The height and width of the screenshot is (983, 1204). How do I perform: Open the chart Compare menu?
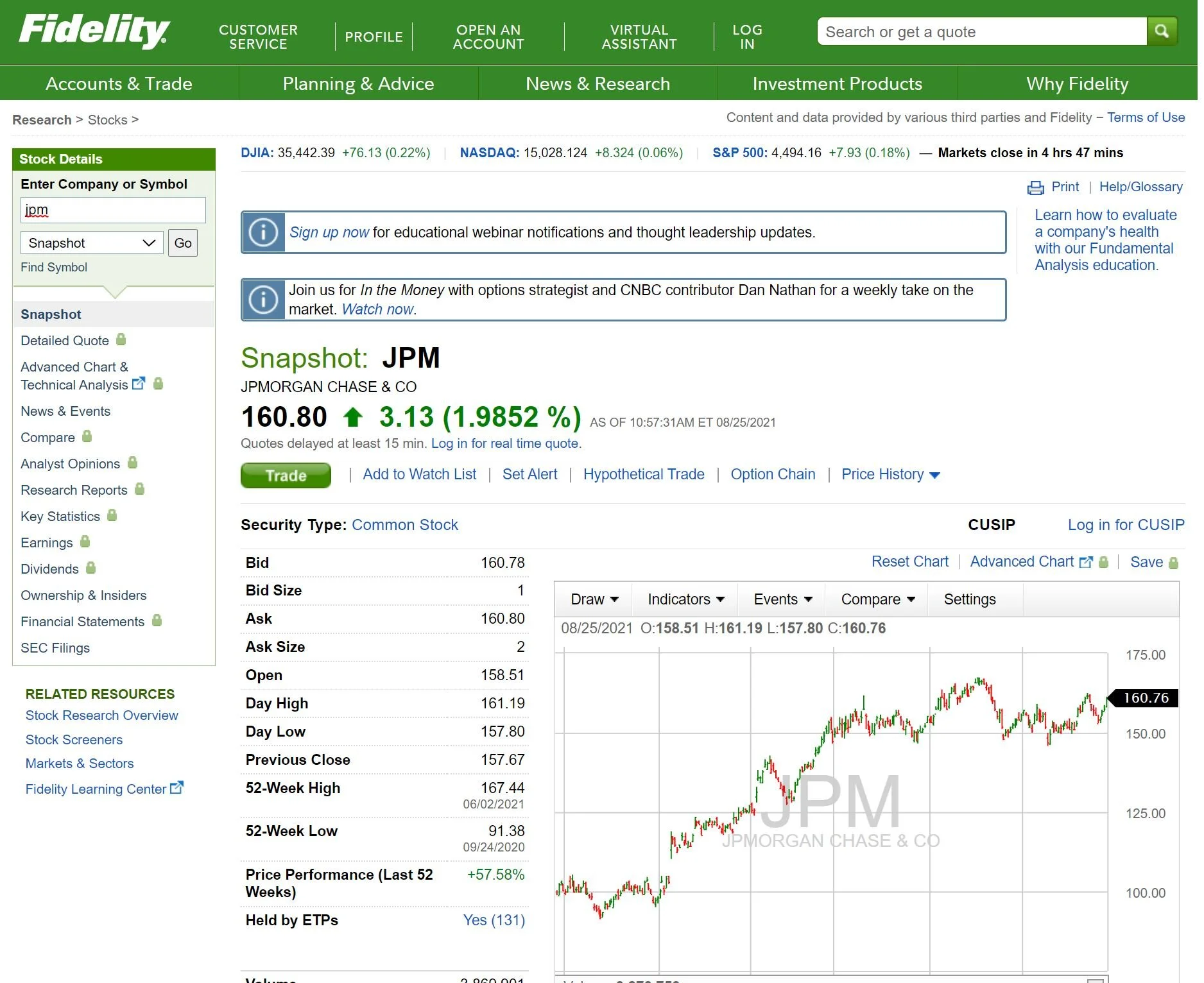[877, 599]
